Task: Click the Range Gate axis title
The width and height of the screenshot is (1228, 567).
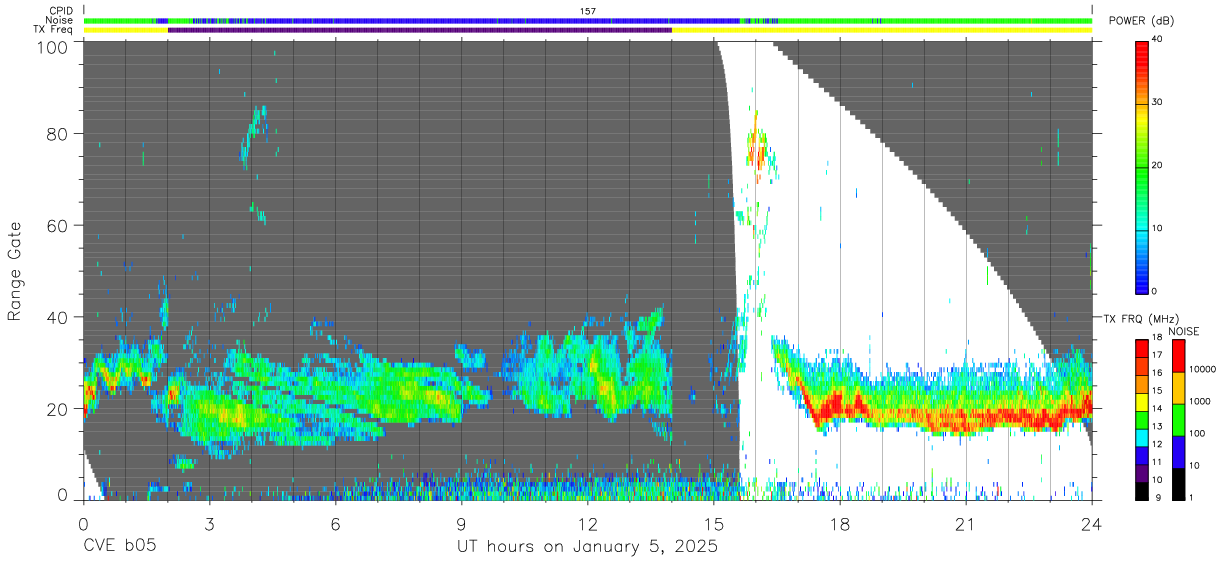Action: [16, 271]
